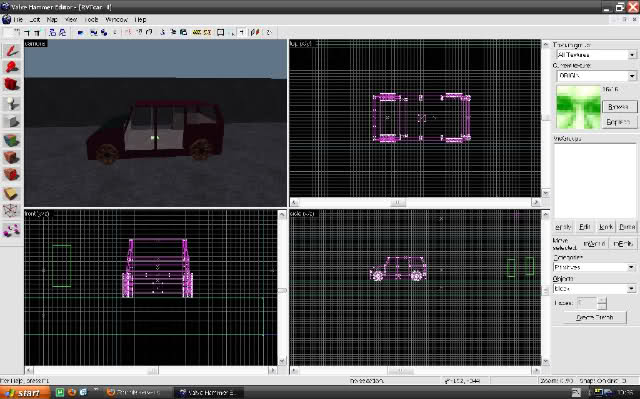Click the Paste toolbar icon
Viewport: 640px width, 399px height.
pos(183,33)
